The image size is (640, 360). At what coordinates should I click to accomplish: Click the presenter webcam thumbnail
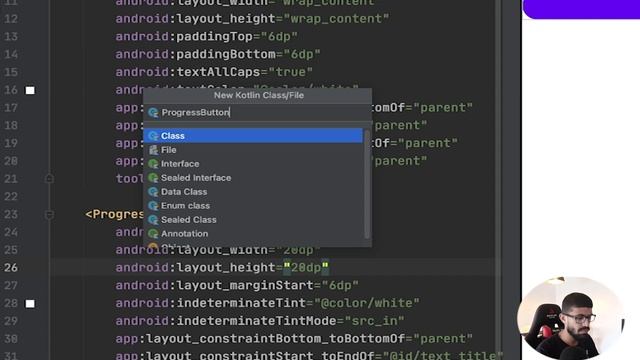click(571, 318)
